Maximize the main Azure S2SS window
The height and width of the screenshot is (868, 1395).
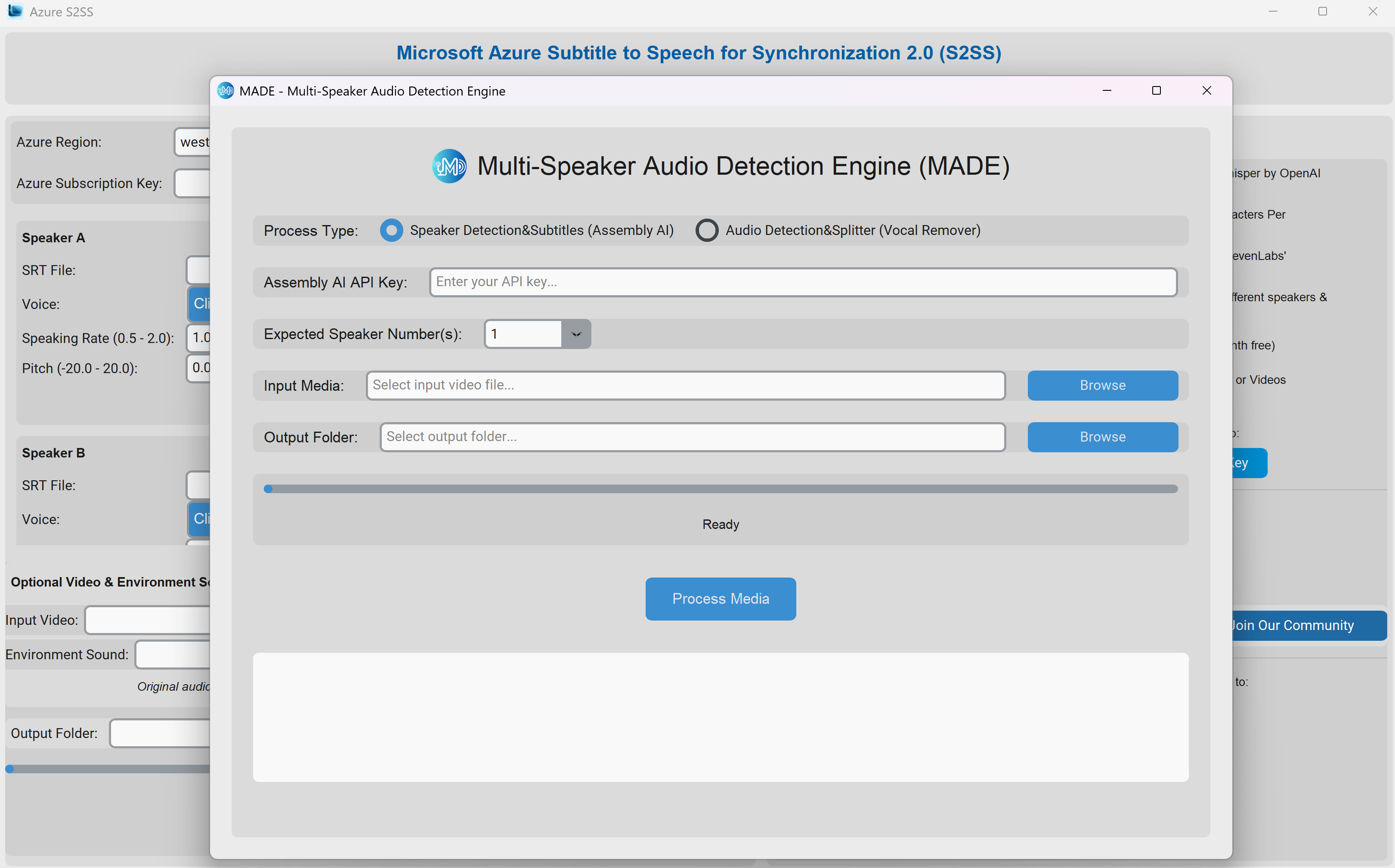1323,12
